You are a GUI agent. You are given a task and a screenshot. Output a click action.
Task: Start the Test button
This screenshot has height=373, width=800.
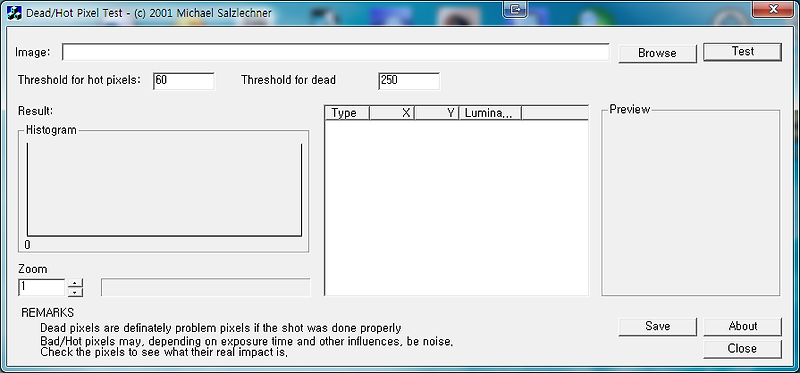pos(742,52)
